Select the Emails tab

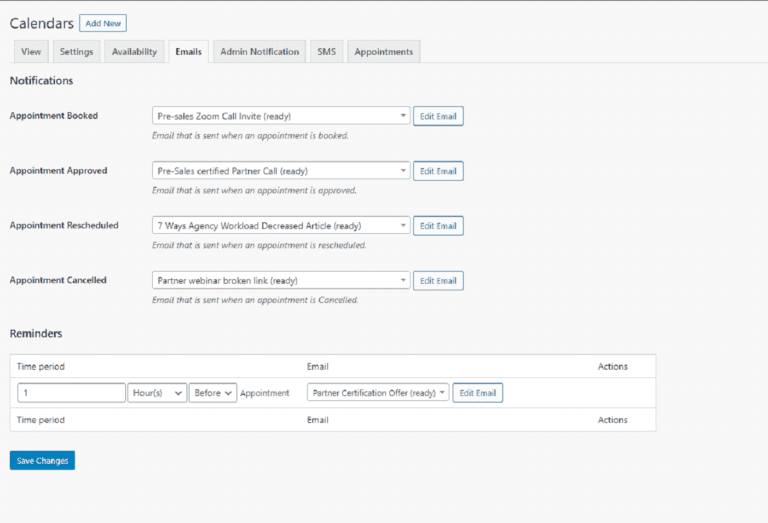coord(188,52)
